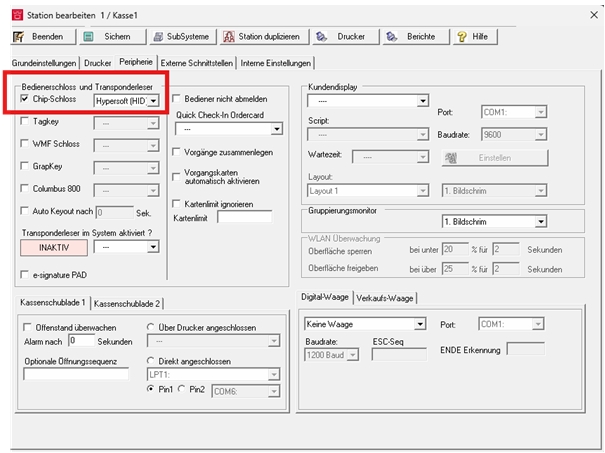Uncheck the Chip-Schloss checkbox
This screenshot has height=453, width=605.
[x=26, y=99]
